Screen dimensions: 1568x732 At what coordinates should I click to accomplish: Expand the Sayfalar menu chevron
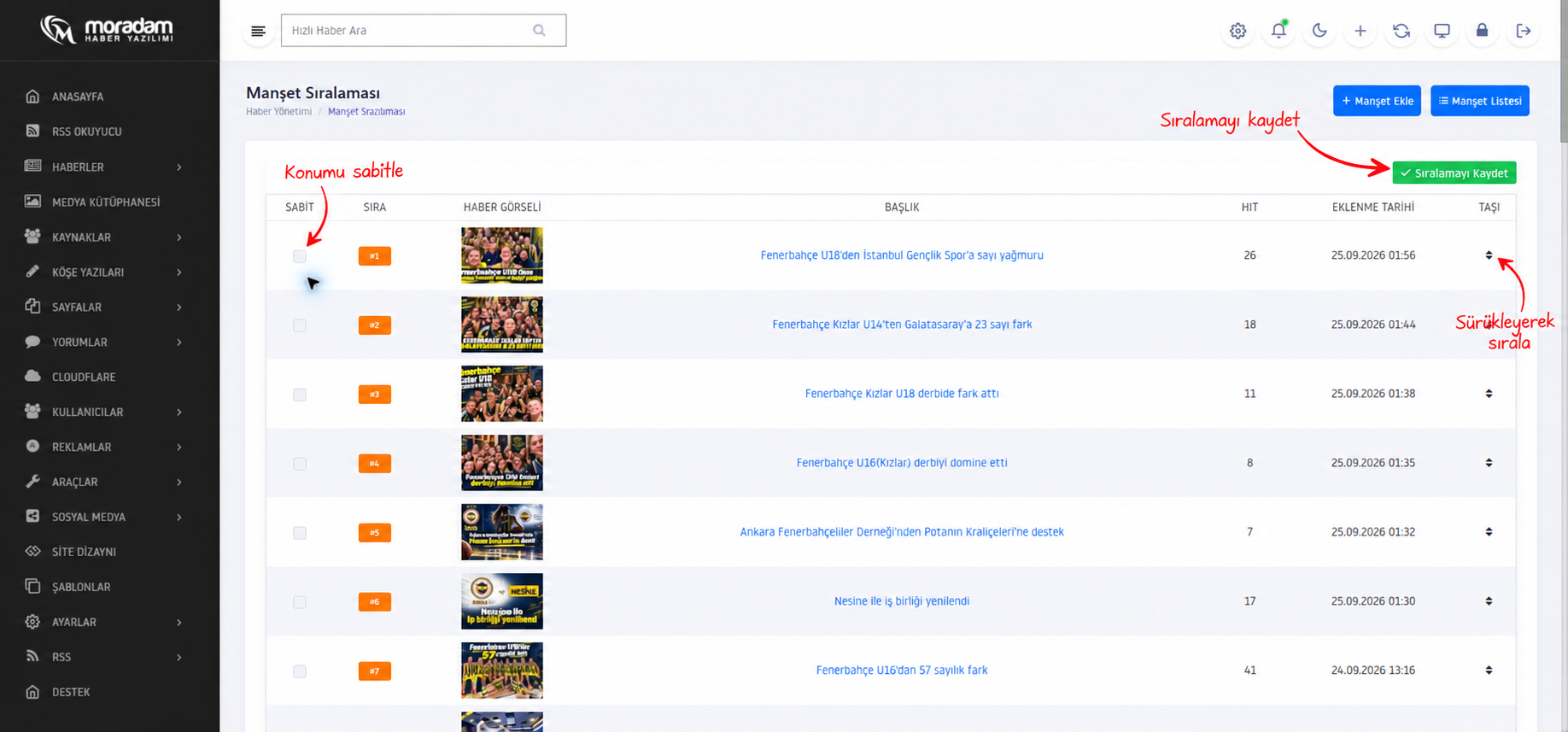[x=179, y=307]
